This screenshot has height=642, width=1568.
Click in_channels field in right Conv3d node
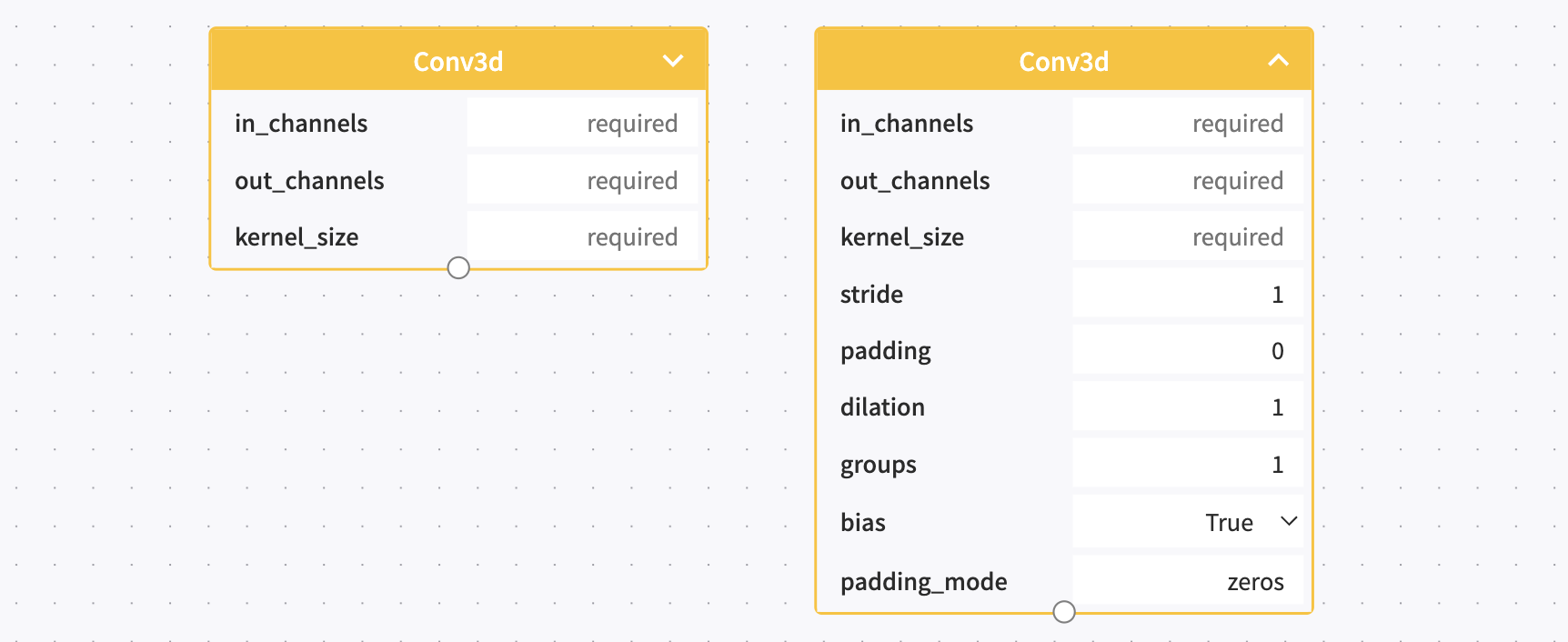click(1188, 123)
